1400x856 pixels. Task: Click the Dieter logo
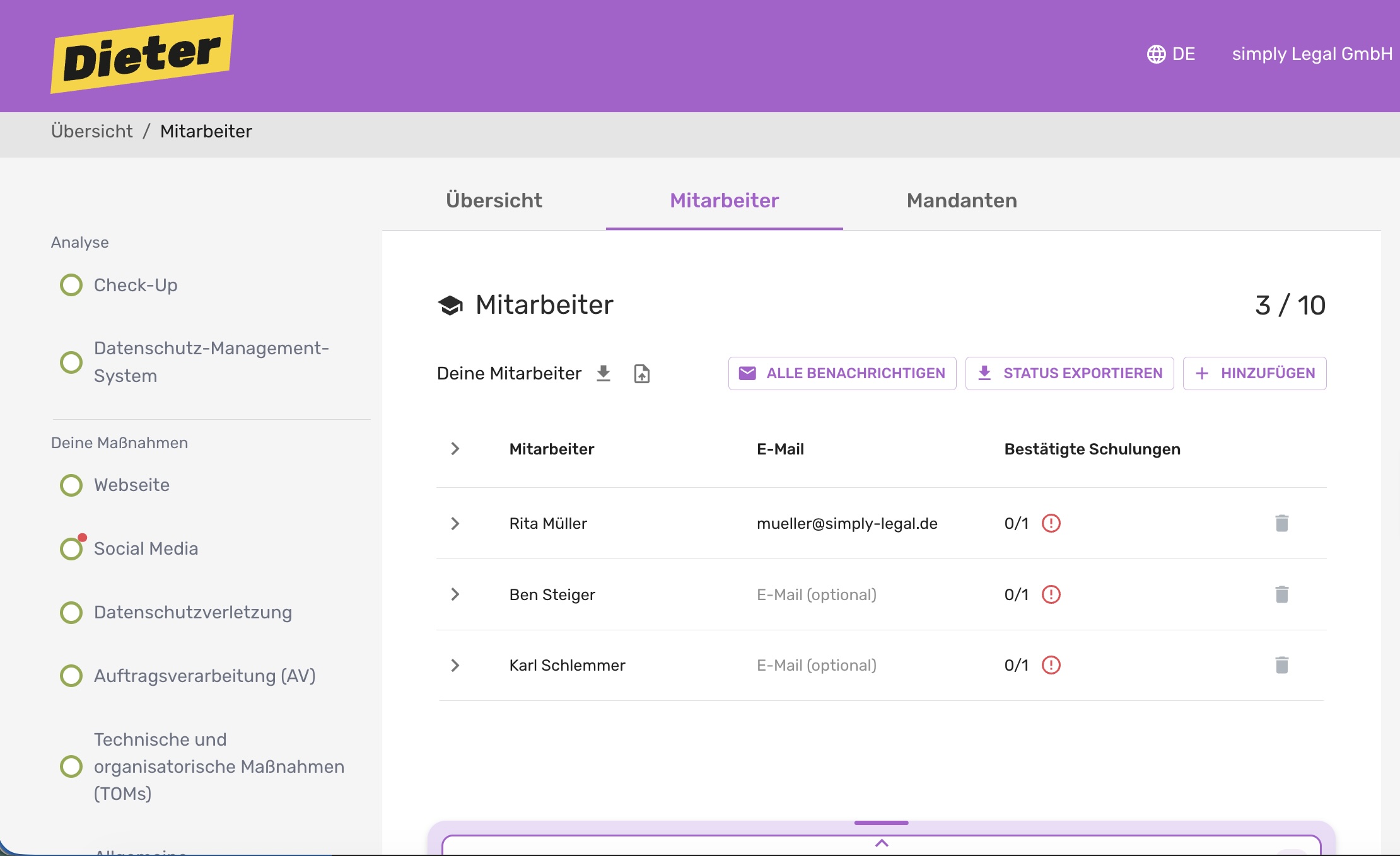[x=143, y=54]
